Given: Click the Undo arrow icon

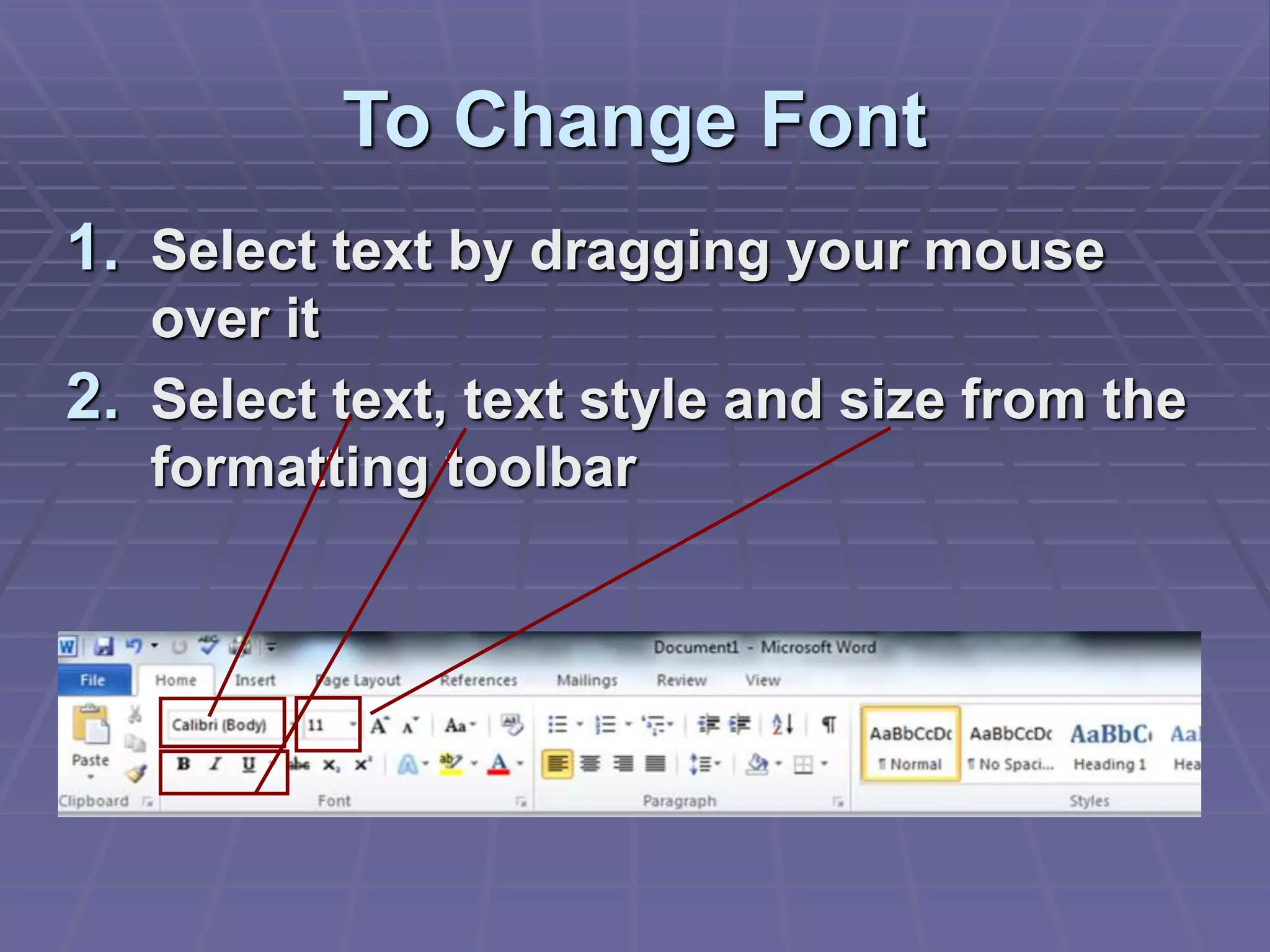Looking at the screenshot, I should [x=134, y=646].
